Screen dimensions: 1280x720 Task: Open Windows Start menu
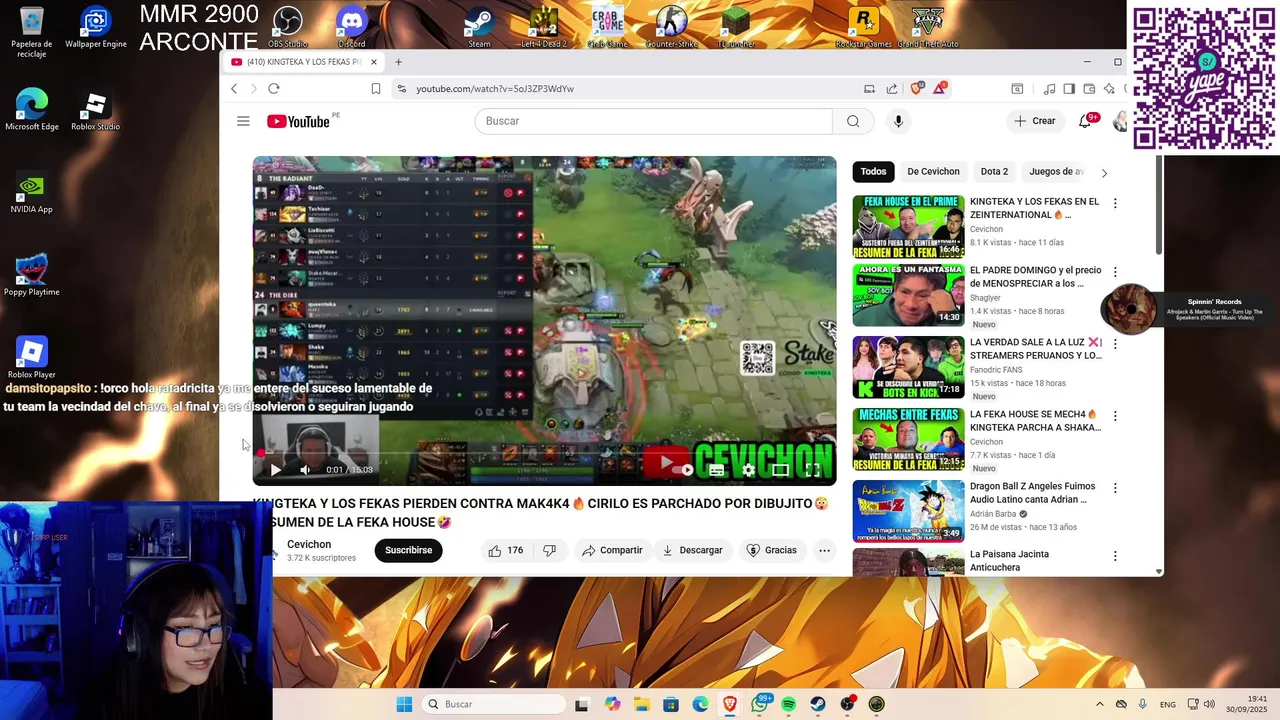[x=404, y=704]
